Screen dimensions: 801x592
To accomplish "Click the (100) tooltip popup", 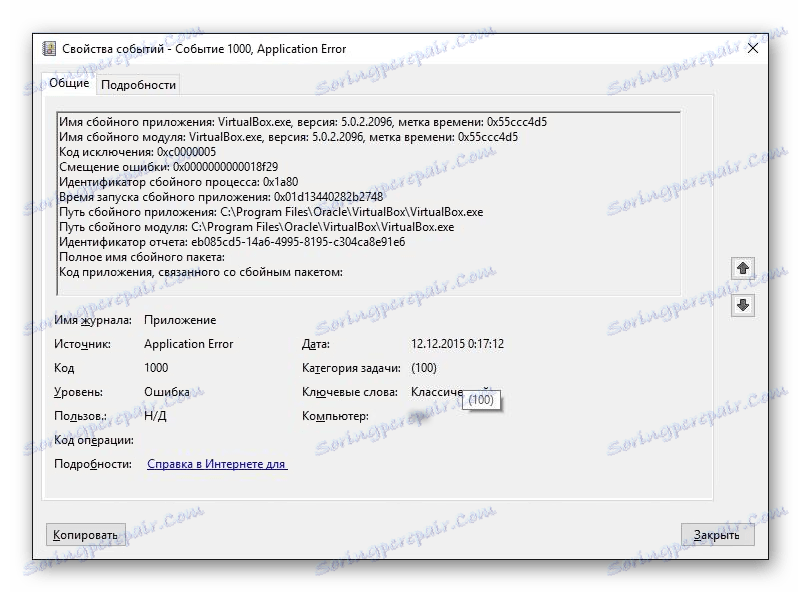I will [x=481, y=399].
